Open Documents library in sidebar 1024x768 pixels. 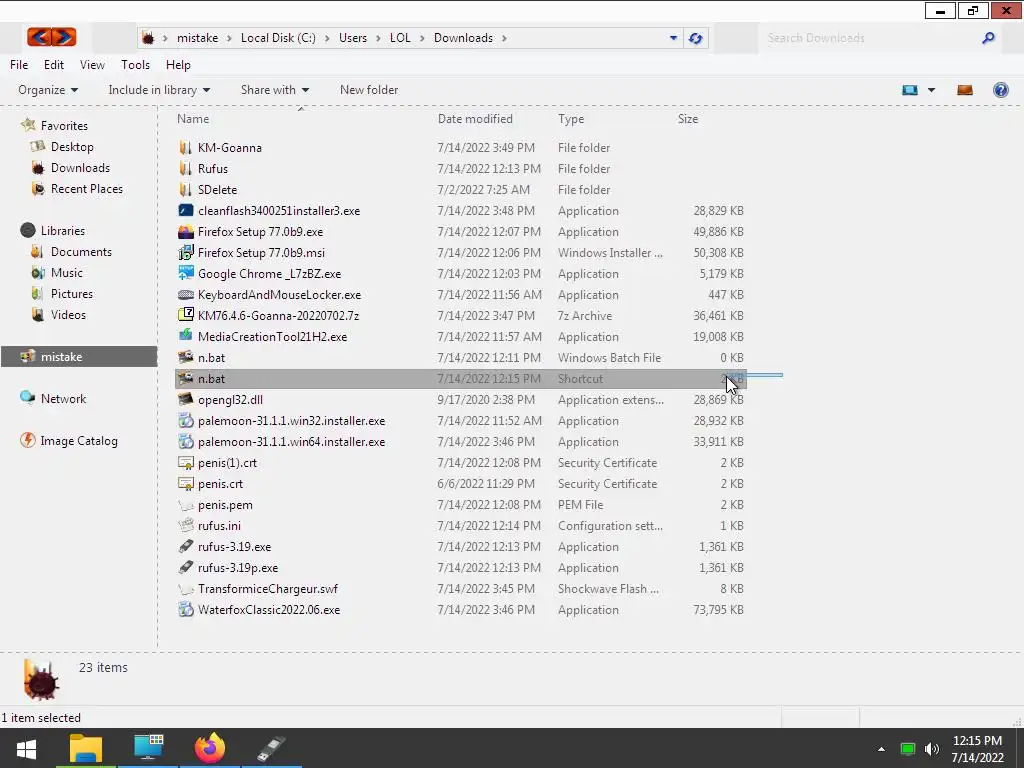pyautogui.click(x=81, y=251)
